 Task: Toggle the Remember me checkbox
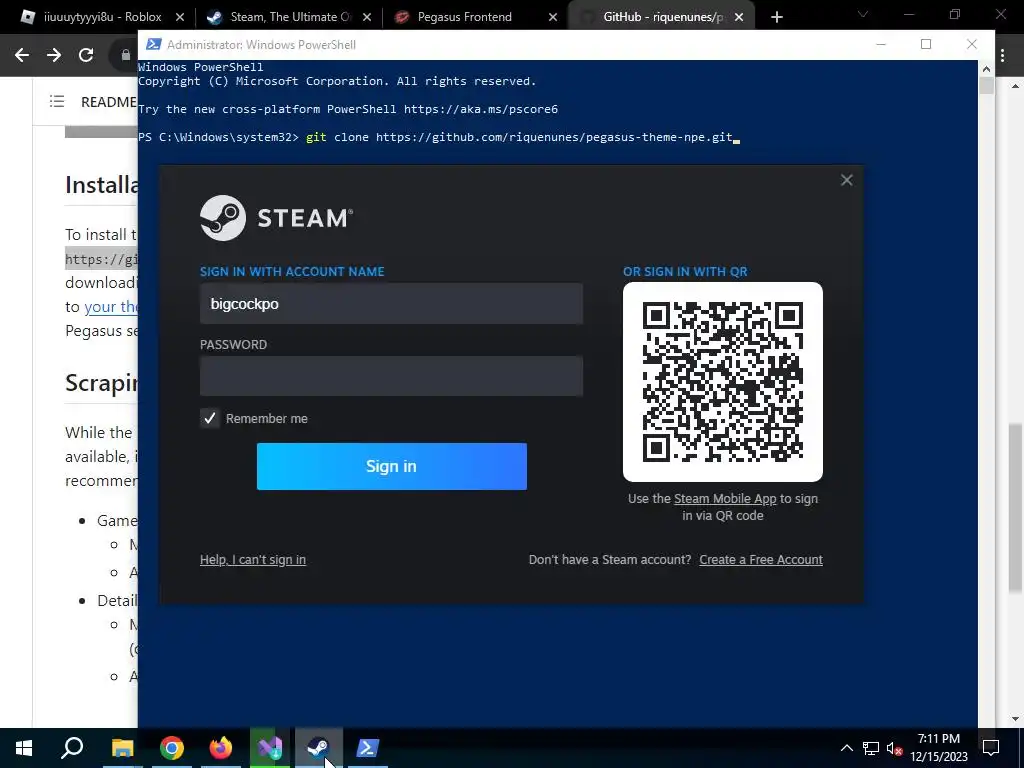coord(210,419)
